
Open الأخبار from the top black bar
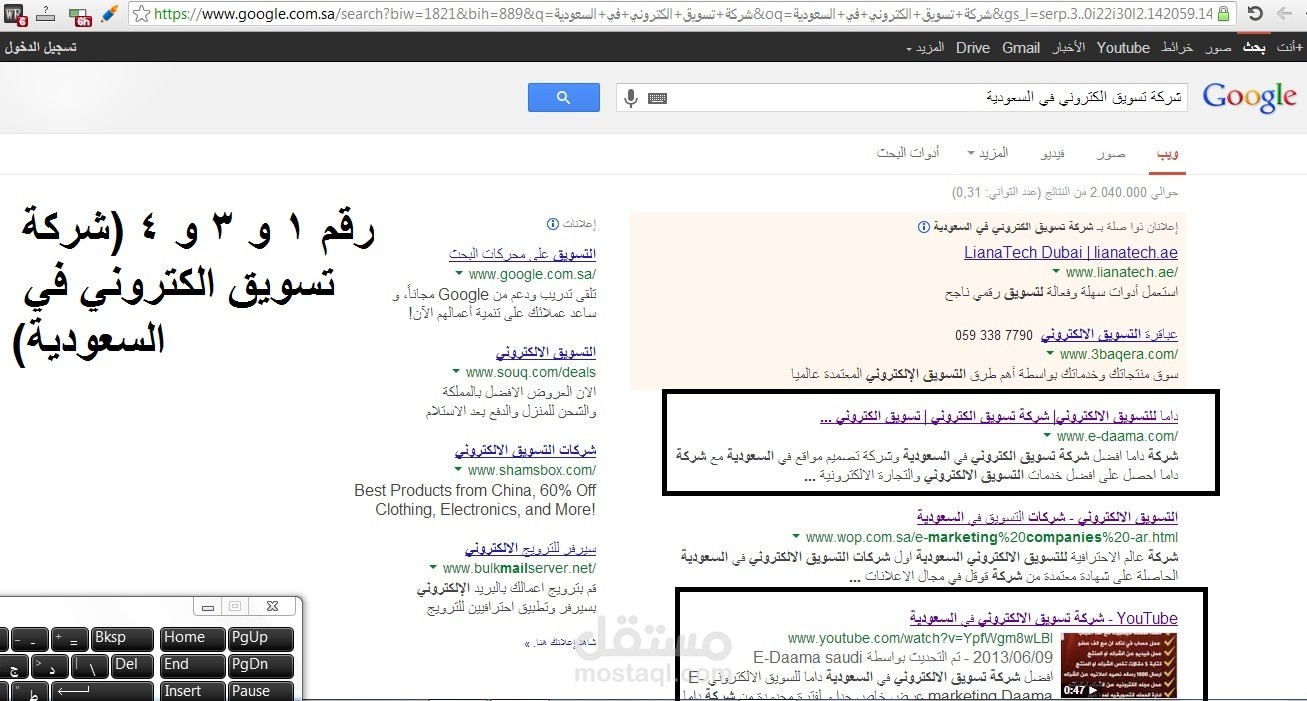point(1069,48)
